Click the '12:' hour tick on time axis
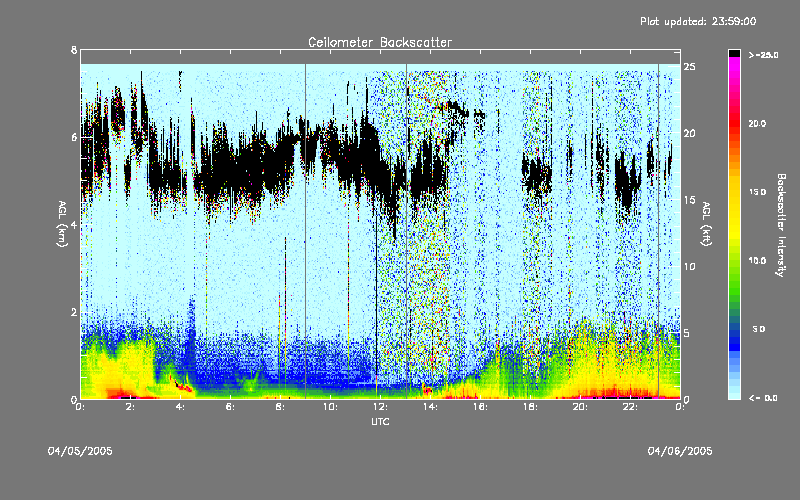Screen dimensions: 800x500 coord(381,407)
